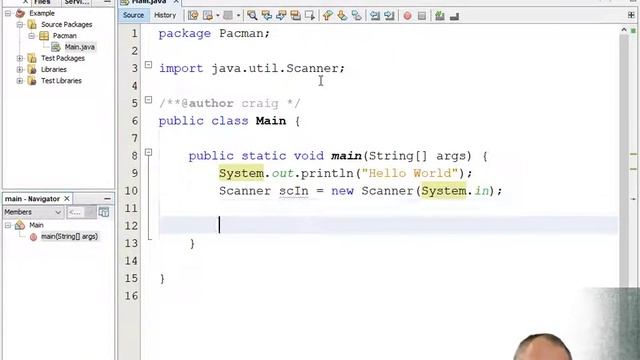Close the main - Navigator tab

click(67, 199)
